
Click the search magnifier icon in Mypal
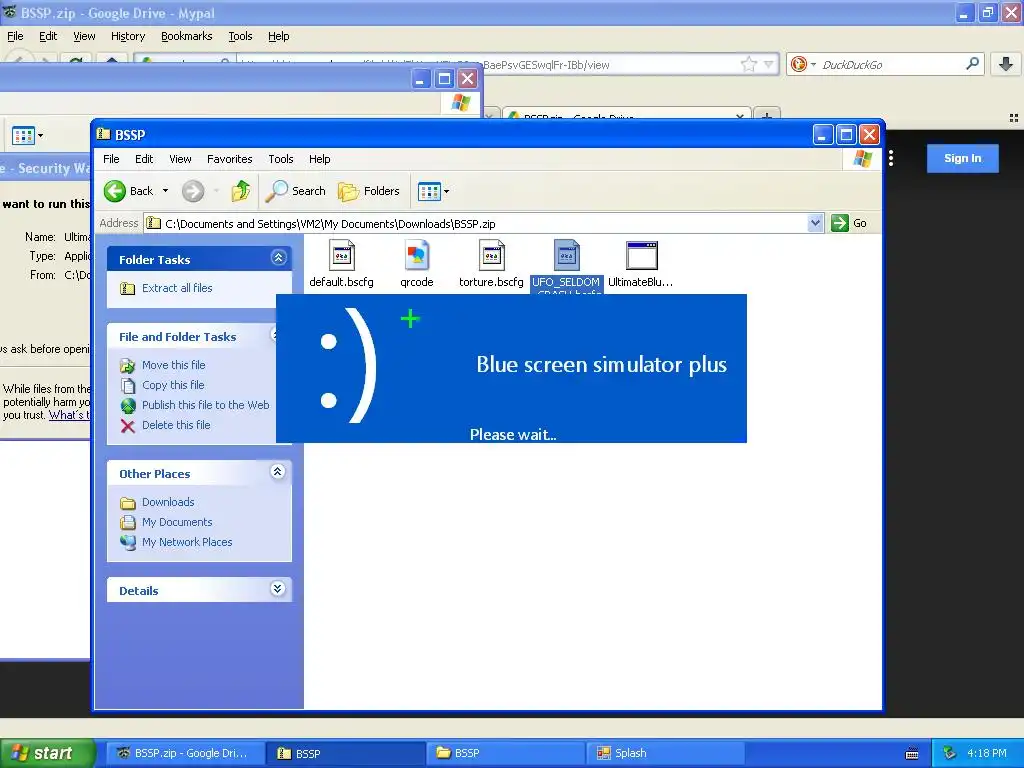click(x=972, y=64)
